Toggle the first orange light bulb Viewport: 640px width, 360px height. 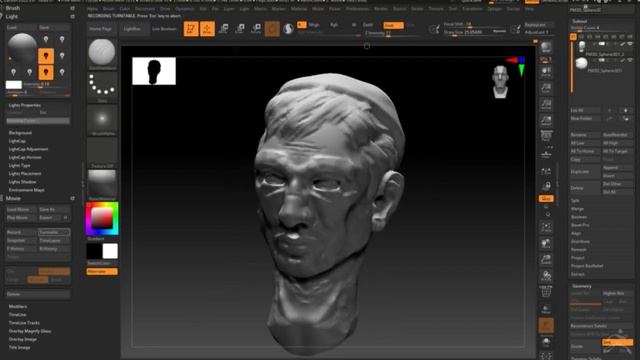click(46, 56)
